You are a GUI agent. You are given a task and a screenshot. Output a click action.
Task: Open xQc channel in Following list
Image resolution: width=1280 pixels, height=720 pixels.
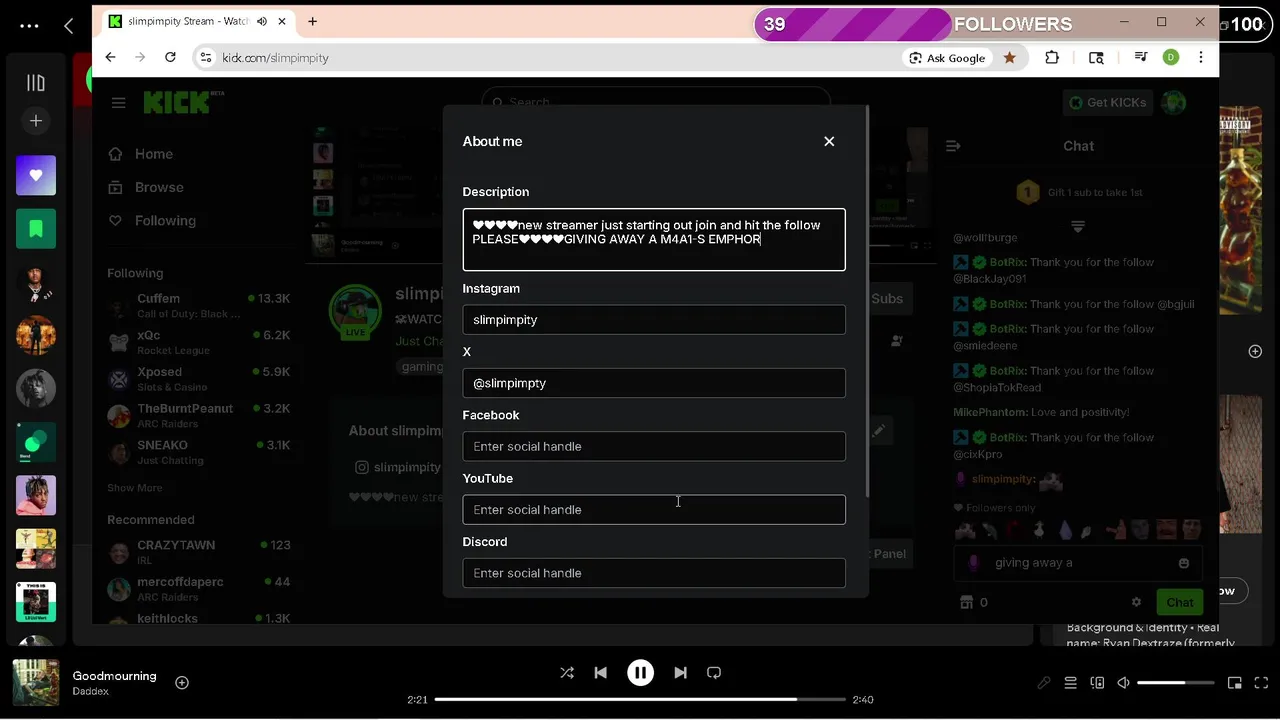(x=198, y=343)
